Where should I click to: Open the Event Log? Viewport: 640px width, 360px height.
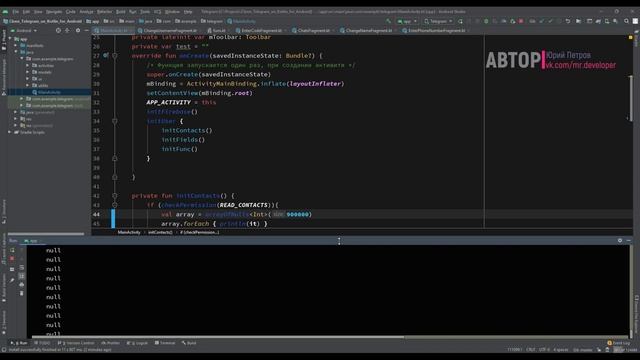pyautogui.click(x=619, y=343)
